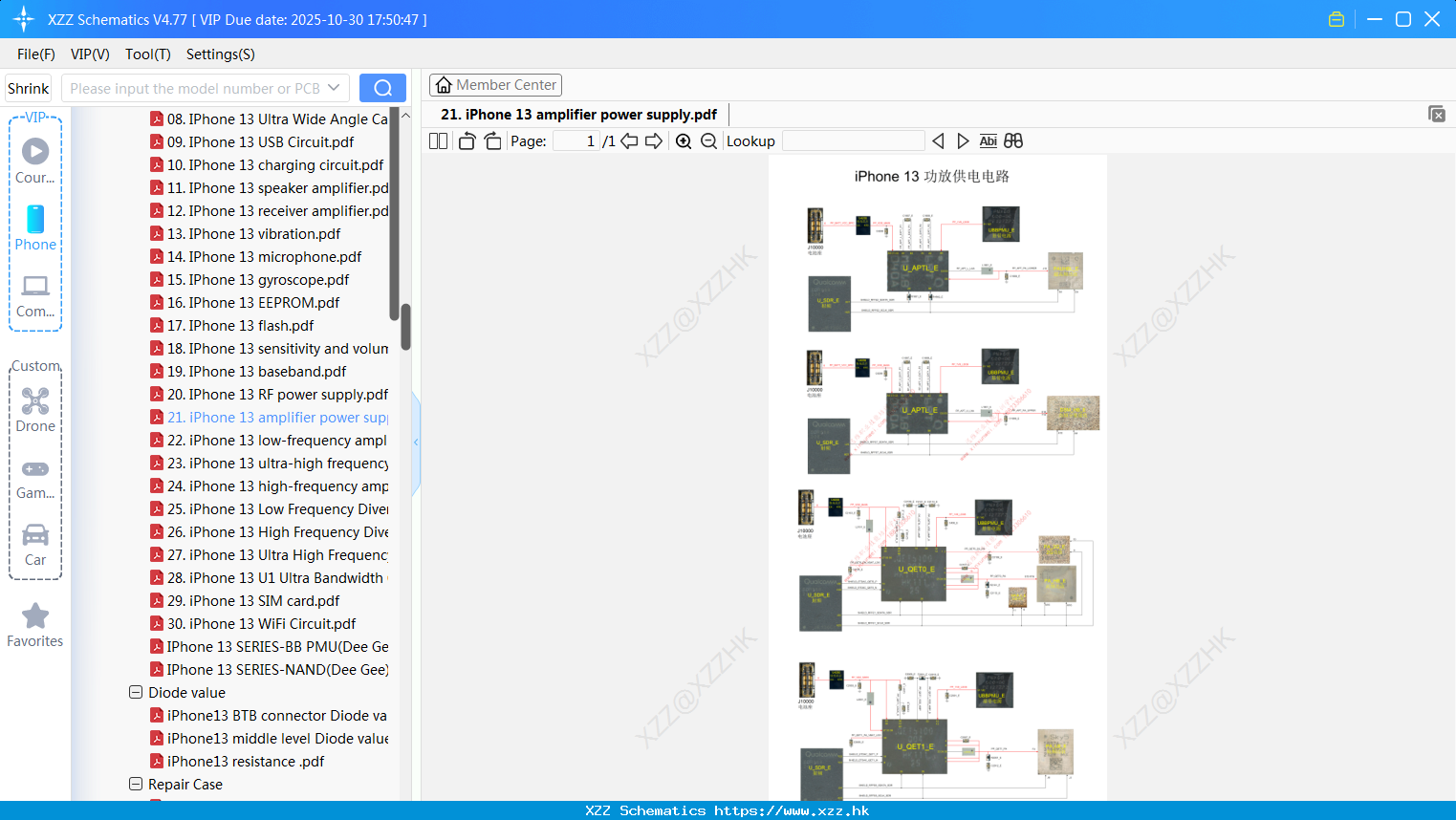Click the Lookup text field
The image size is (1456, 820).
[854, 140]
